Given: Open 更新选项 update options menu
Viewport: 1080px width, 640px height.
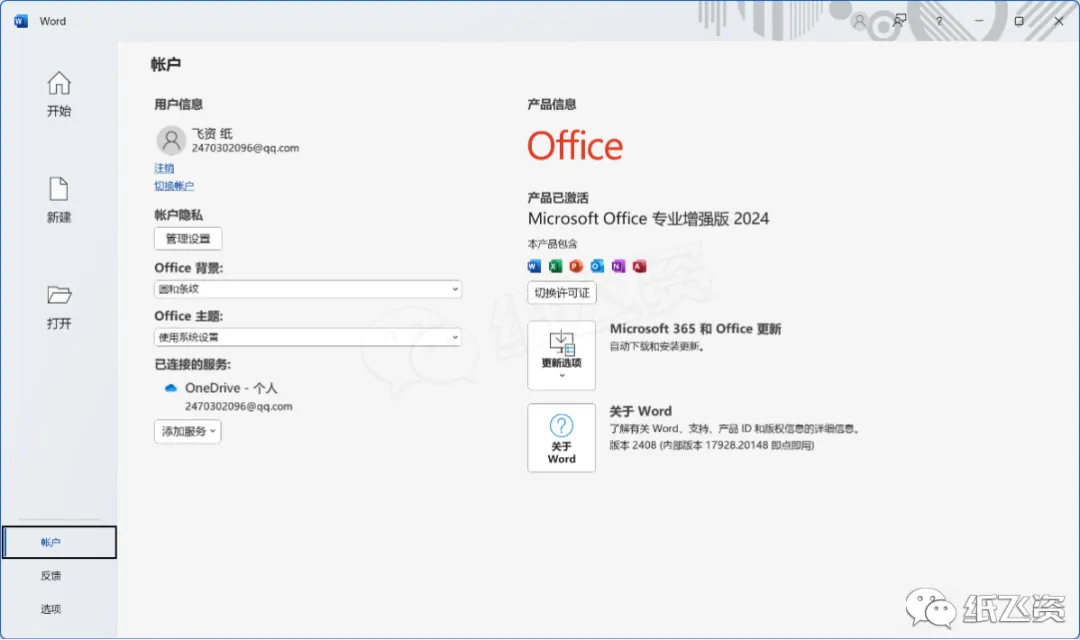Looking at the screenshot, I should coord(561,355).
